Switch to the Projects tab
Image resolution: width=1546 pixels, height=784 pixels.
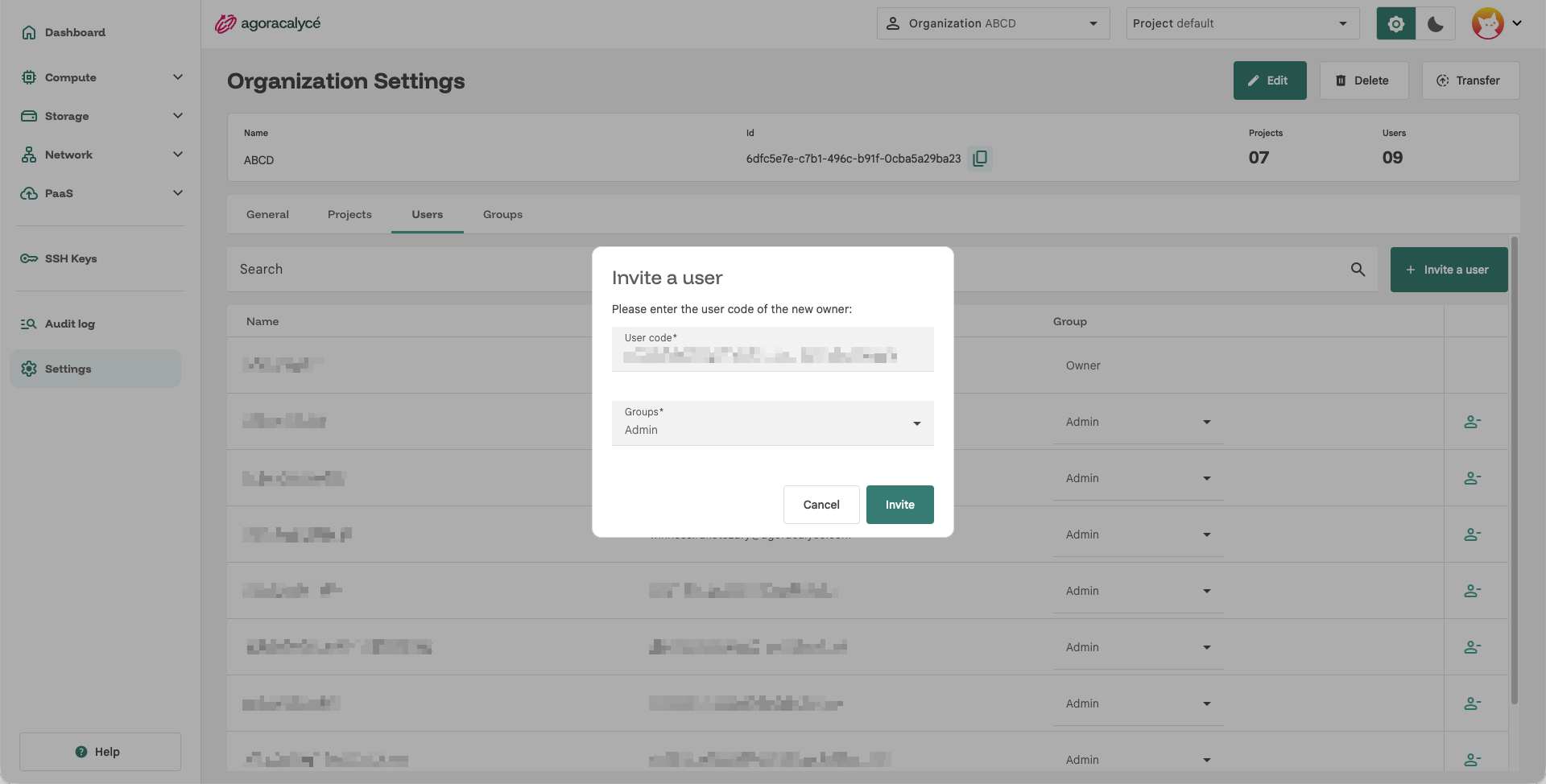click(349, 215)
